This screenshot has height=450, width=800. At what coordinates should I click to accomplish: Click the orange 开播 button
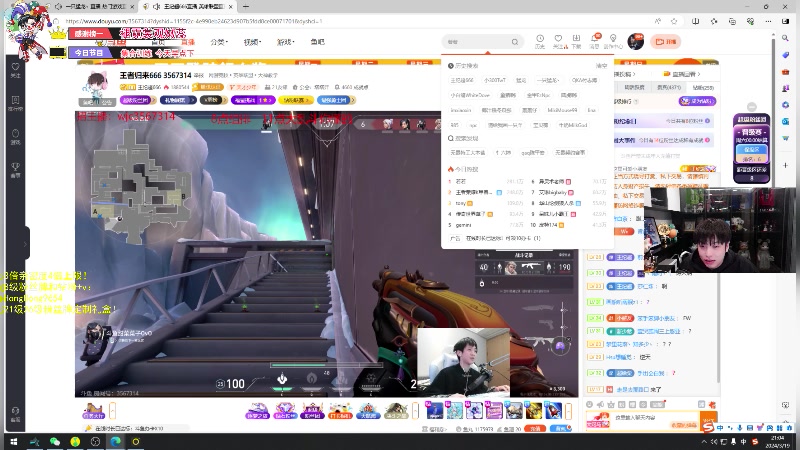pos(665,42)
